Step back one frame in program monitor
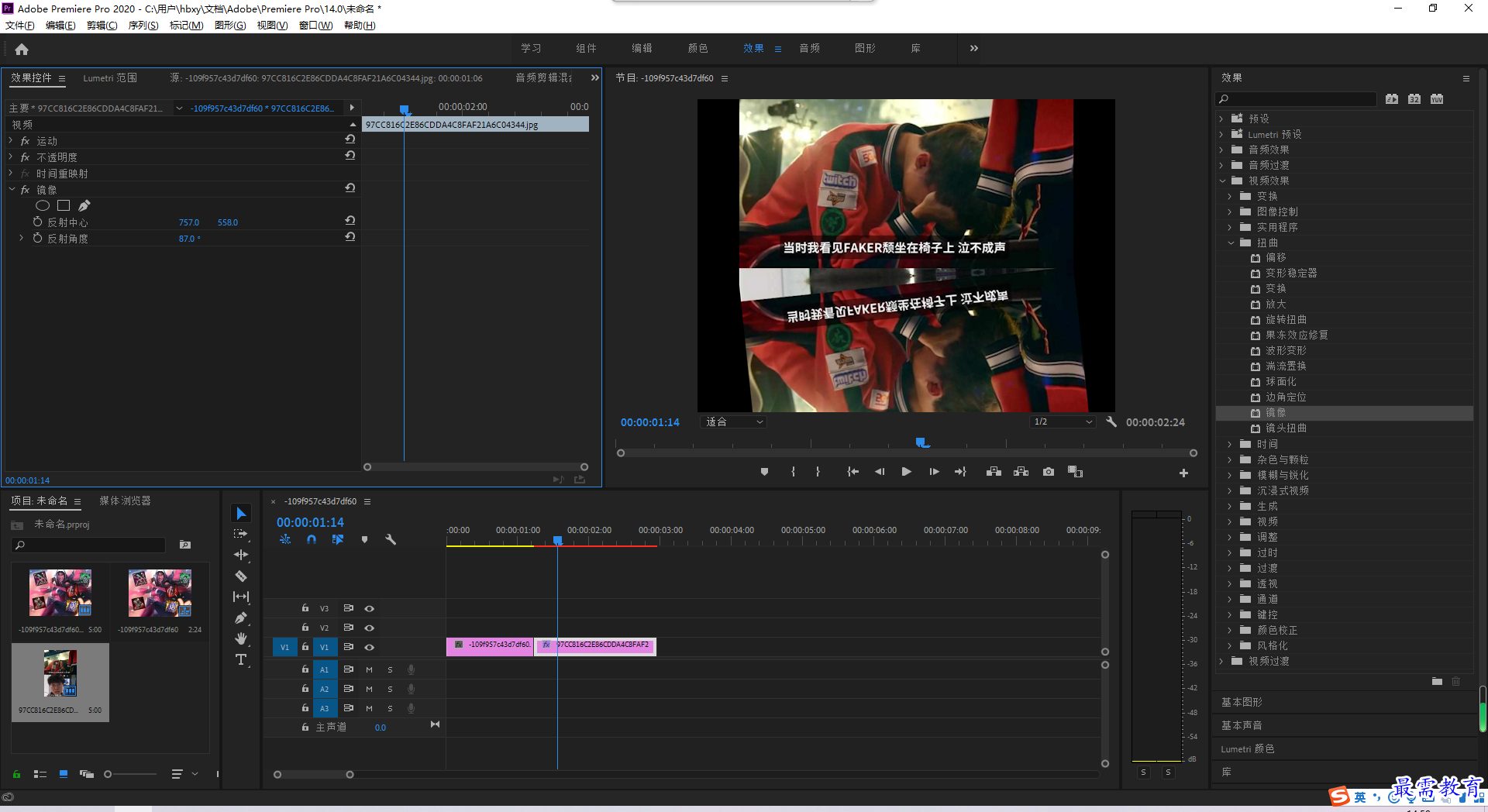The height and width of the screenshot is (812, 1488). (x=880, y=472)
